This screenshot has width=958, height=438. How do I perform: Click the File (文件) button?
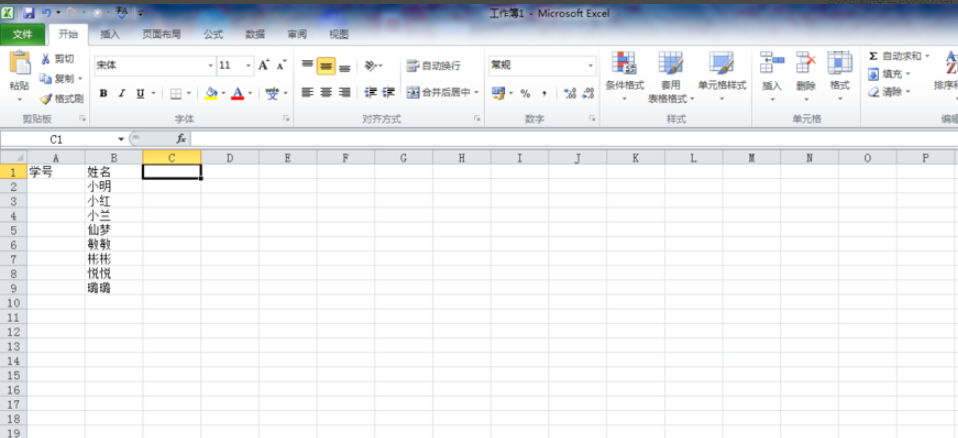point(22,34)
